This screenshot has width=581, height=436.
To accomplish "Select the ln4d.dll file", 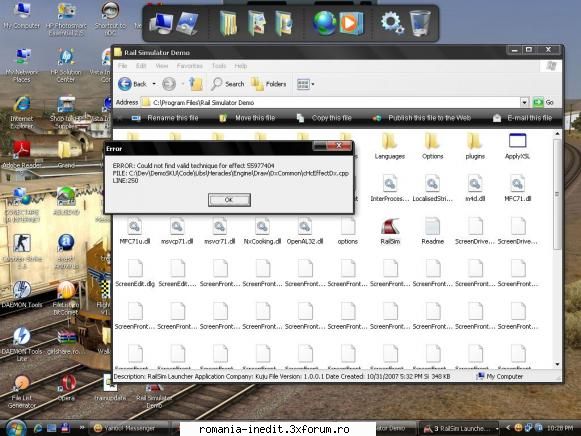I will click(x=475, y=189).
